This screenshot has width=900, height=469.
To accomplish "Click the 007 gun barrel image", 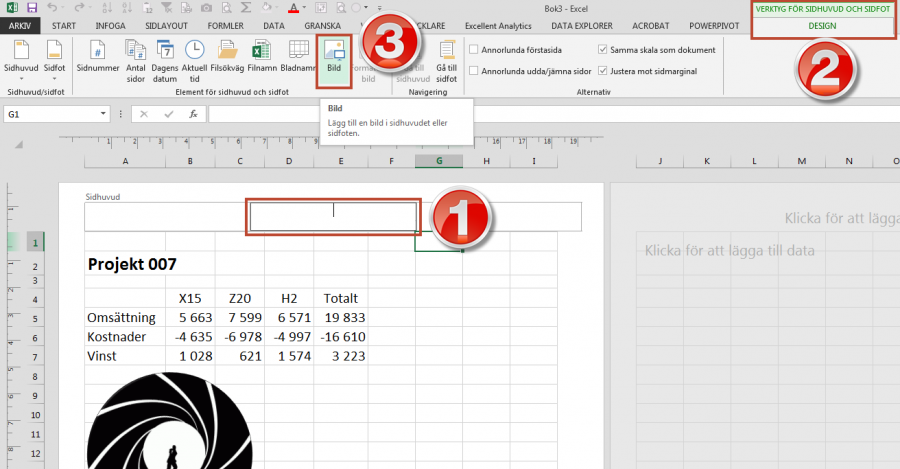I will point(169,421).
